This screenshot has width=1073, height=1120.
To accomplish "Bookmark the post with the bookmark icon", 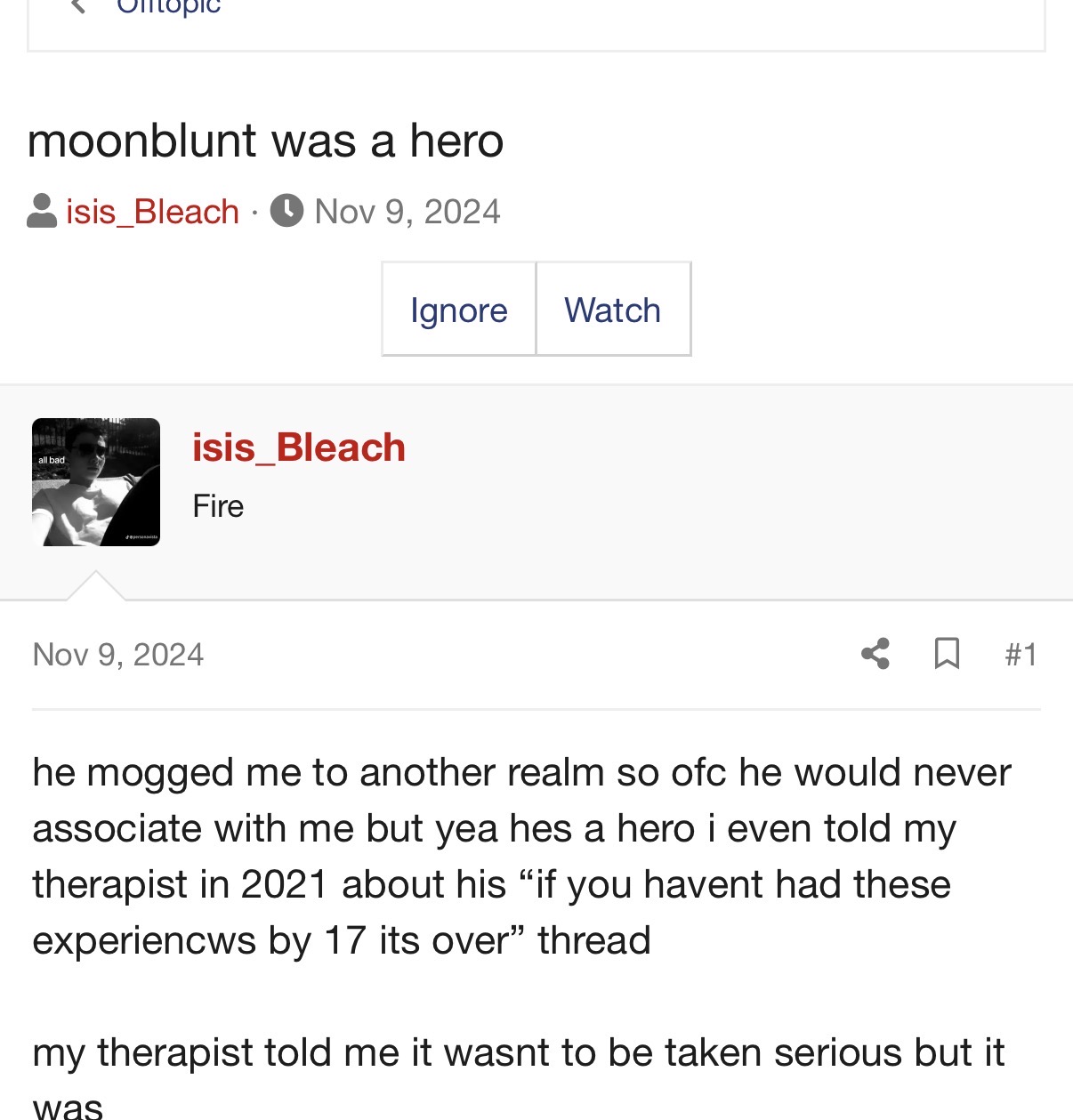I will (947, 654).
